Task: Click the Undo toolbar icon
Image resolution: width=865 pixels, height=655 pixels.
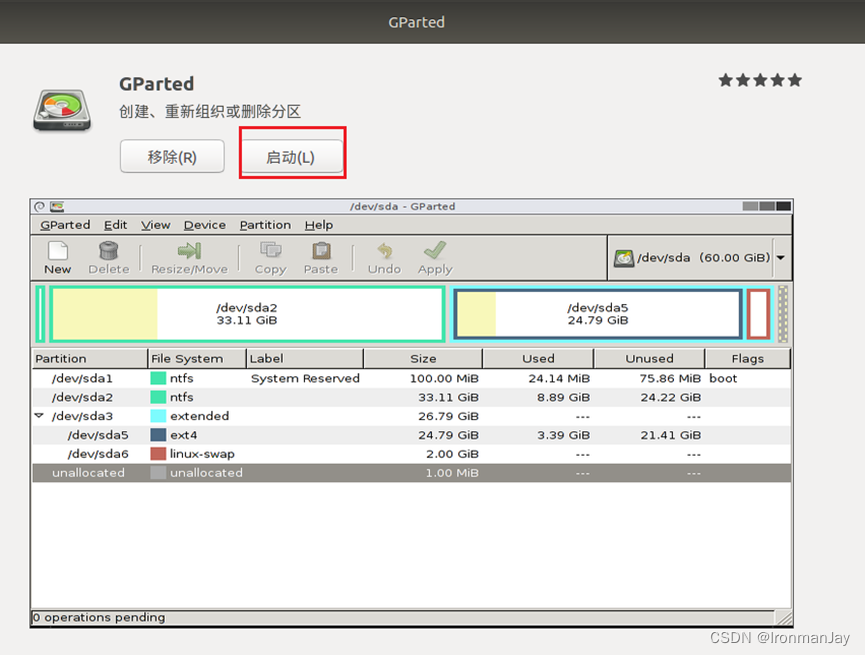Action: tap(385, 258)
